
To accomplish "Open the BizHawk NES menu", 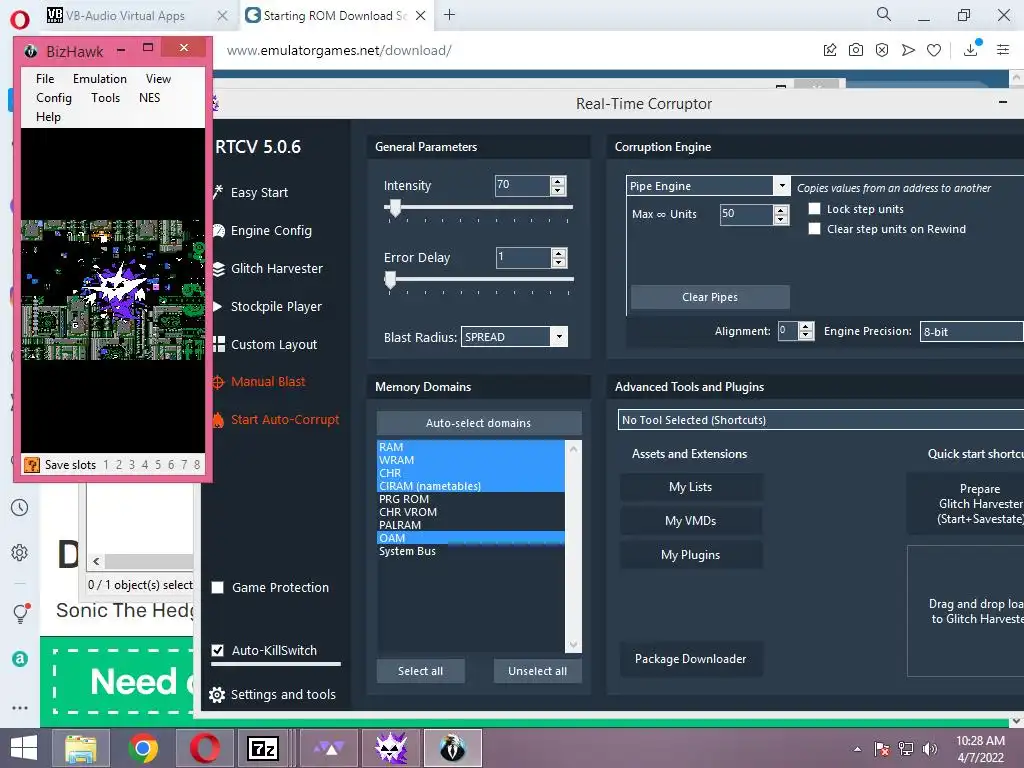I will pyautogui.click(x=150, y=97).
